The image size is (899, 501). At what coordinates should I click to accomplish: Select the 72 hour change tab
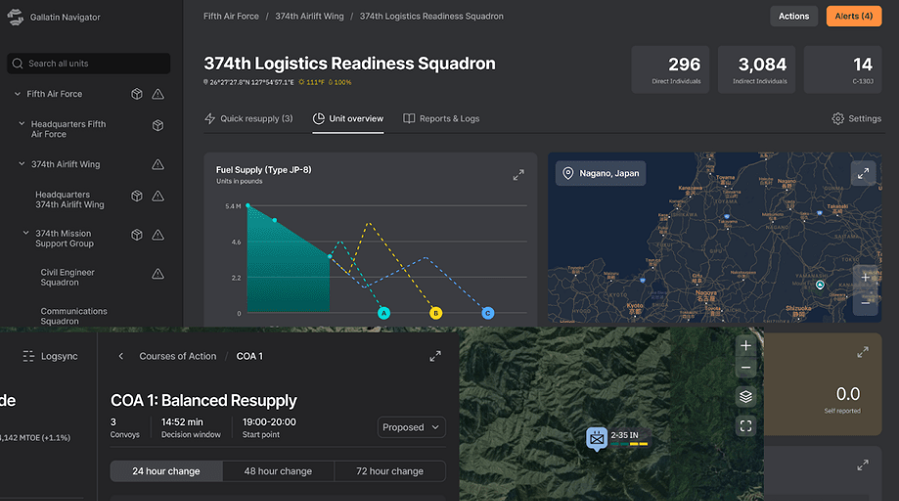(x=390, y=471)
